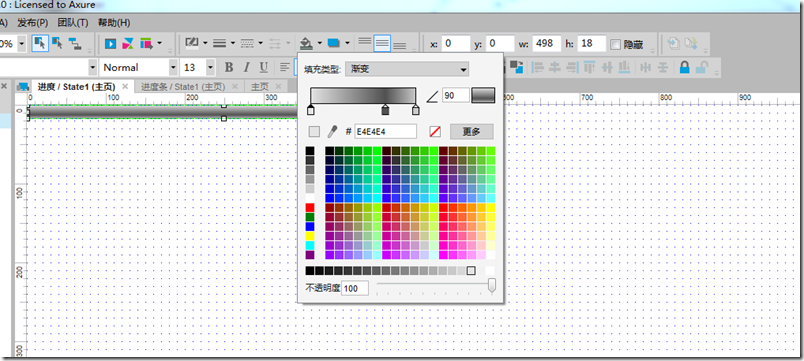
Task: Expand the fill color dropdown arrow
Action: (320, 44)
